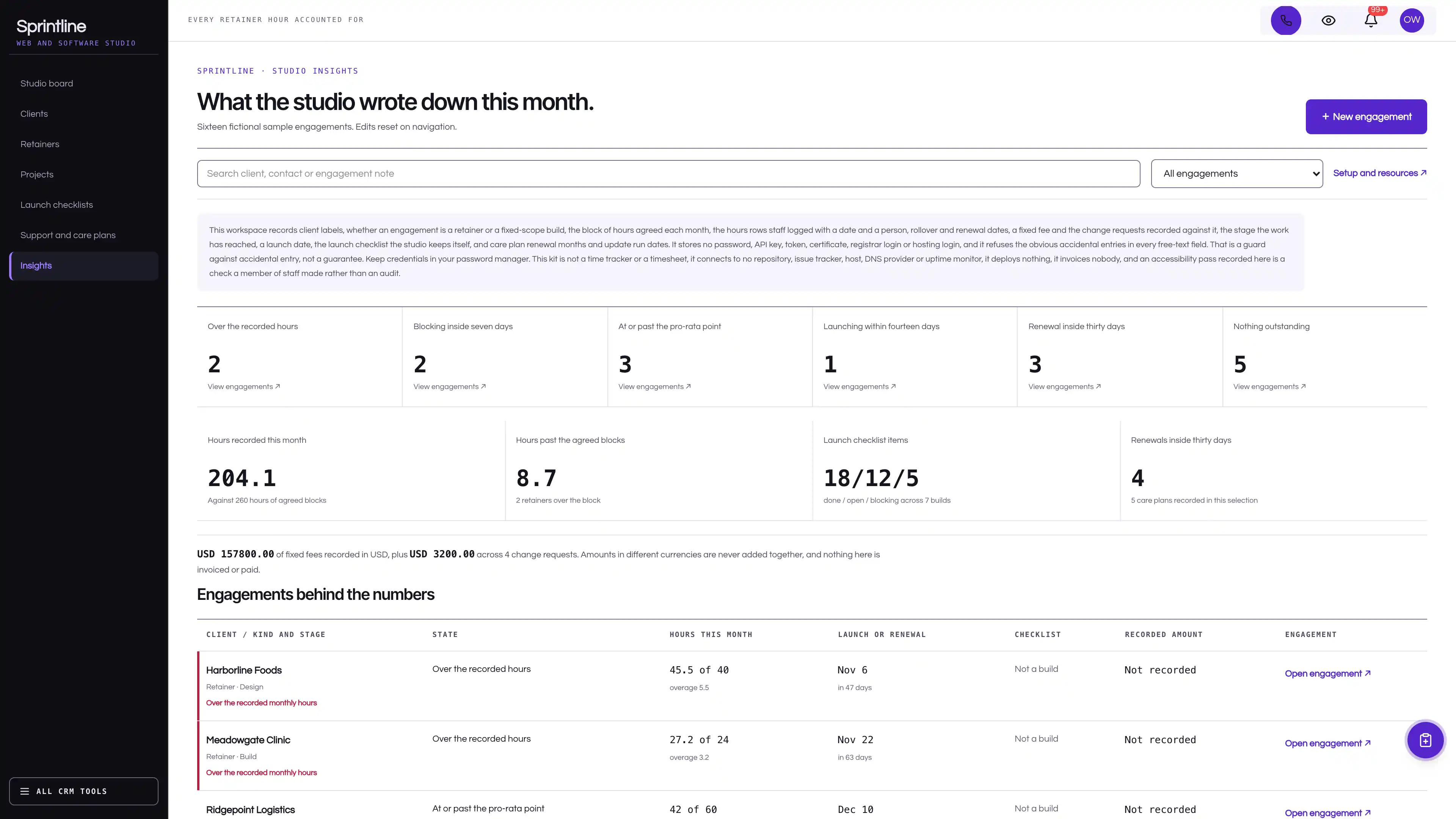Click the 8.7 hours past blocks value
Screen dimensions: 1456x819
[537, 478]
